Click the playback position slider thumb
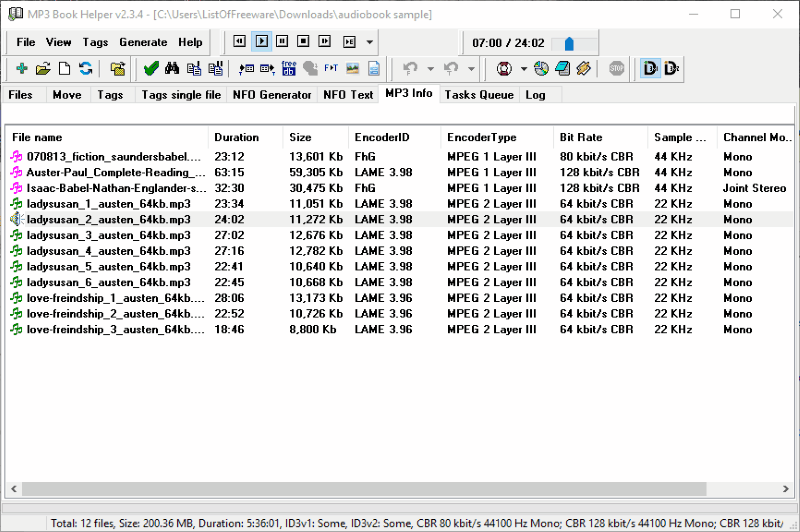Screen dimensions: 800x532 coord(569,44)
